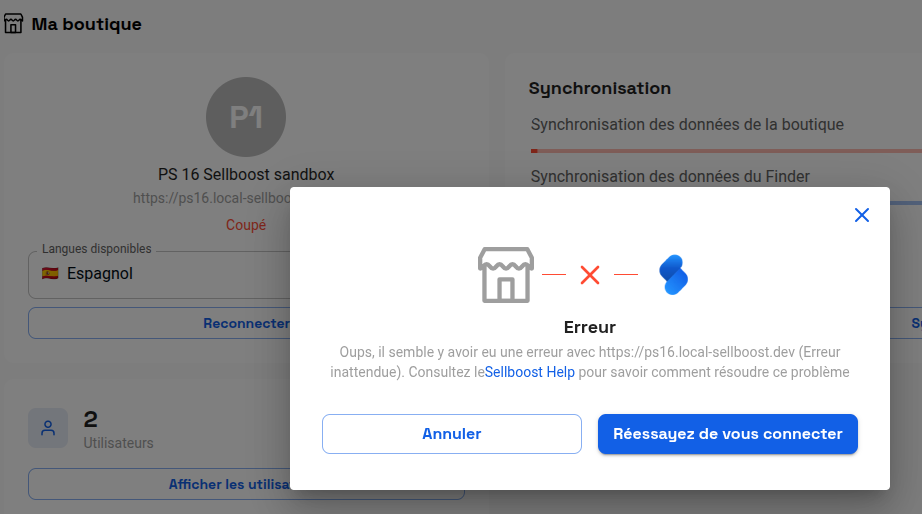
Task: Click the users person icon
Action: click(48, 428)
